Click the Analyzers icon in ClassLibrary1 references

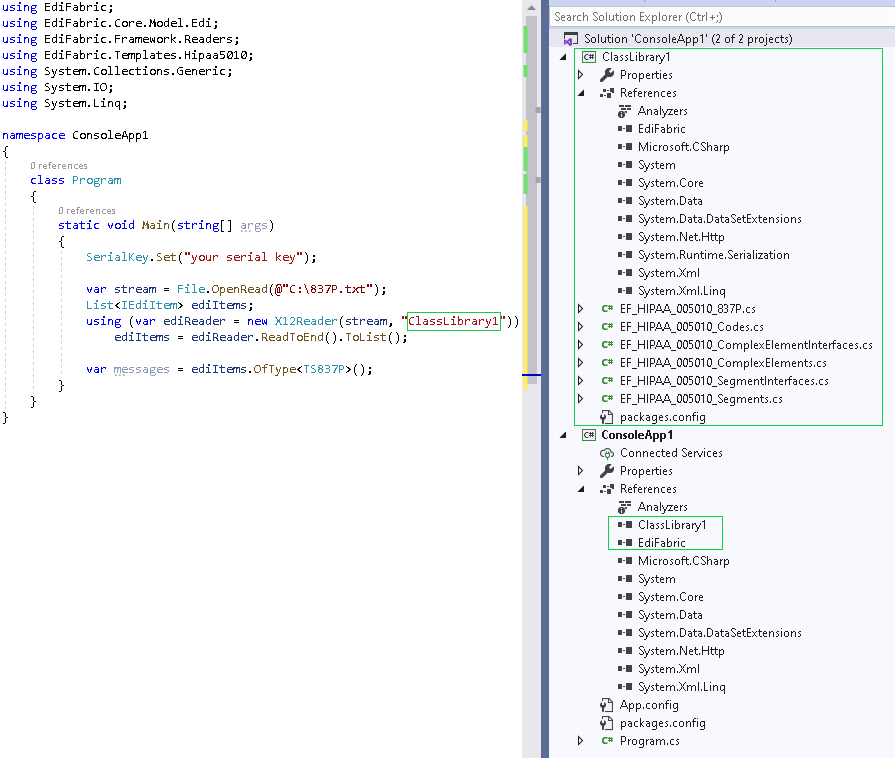625,111
